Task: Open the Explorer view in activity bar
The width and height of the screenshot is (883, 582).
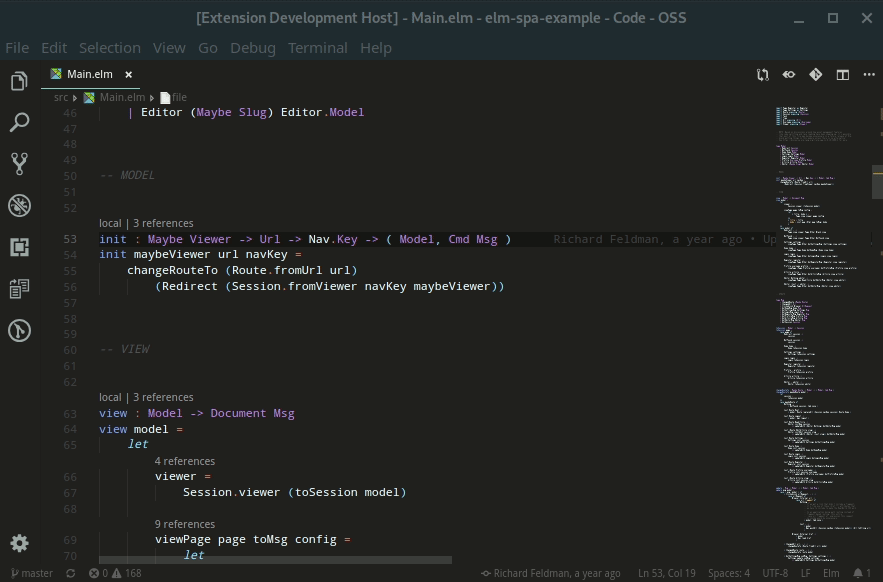Action: (x=19, y=81)
